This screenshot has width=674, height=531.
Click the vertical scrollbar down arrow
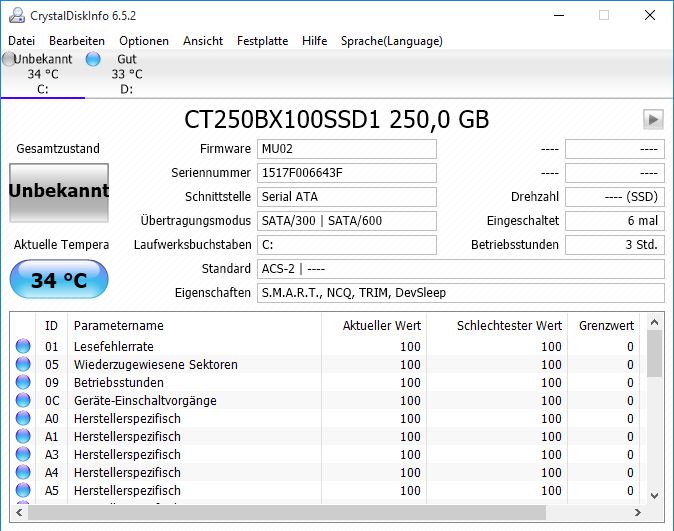pyautogui.click(x=654, y=496)
